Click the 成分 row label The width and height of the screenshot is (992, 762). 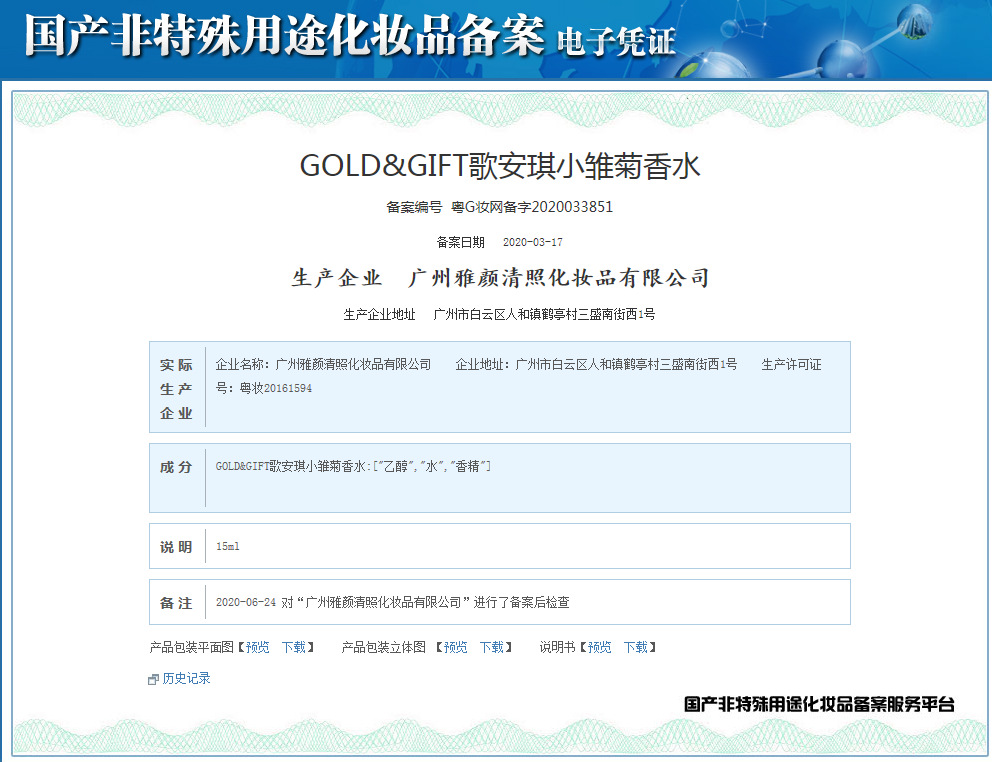pos(176,467)
